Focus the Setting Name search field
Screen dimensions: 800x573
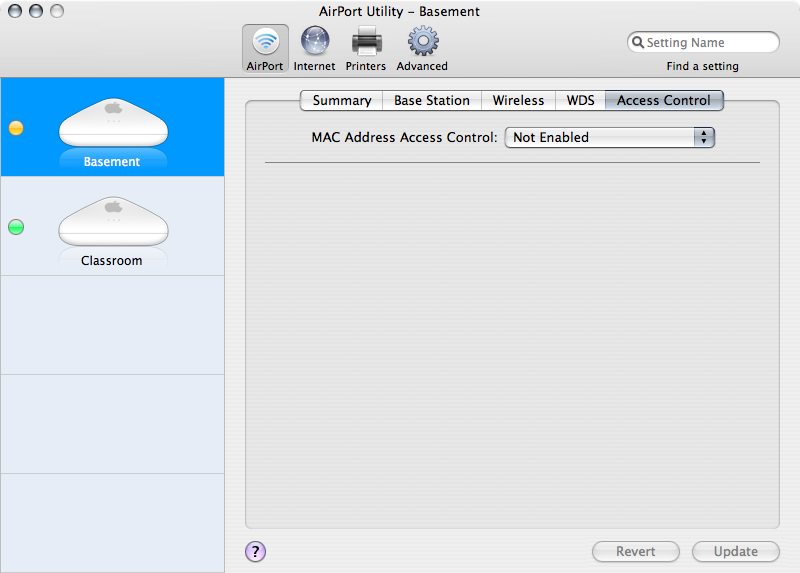tap(703, 42)
